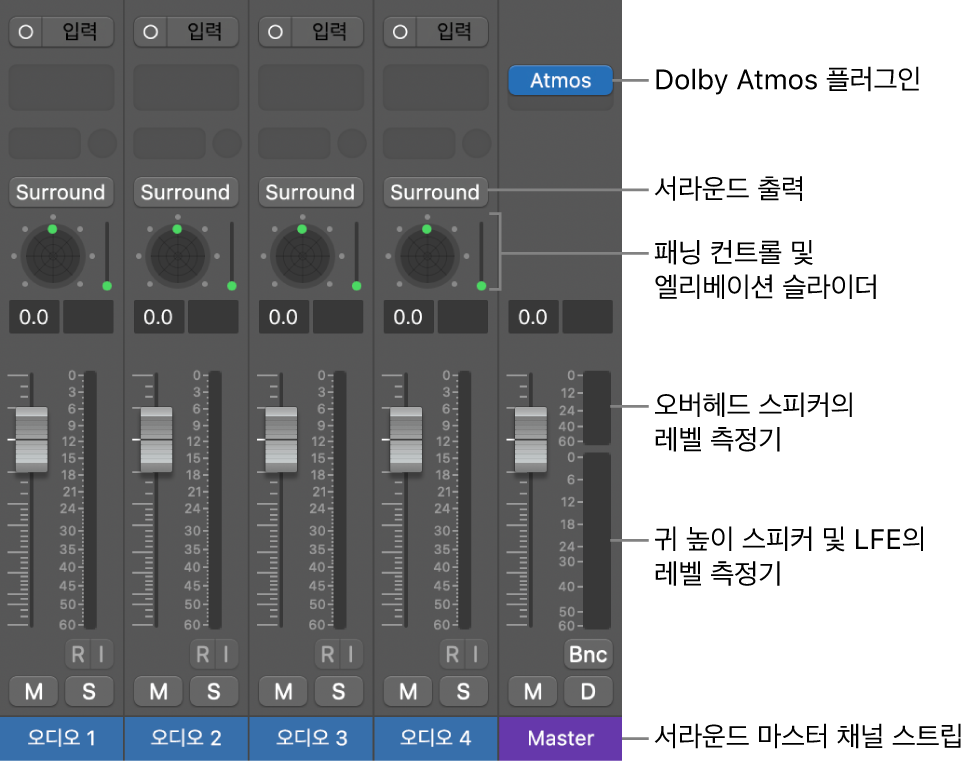The height and width of the screenshot is (761, 971).
Task: Solo the 오디오 2 channel
Action: click(x=214, y=691)
